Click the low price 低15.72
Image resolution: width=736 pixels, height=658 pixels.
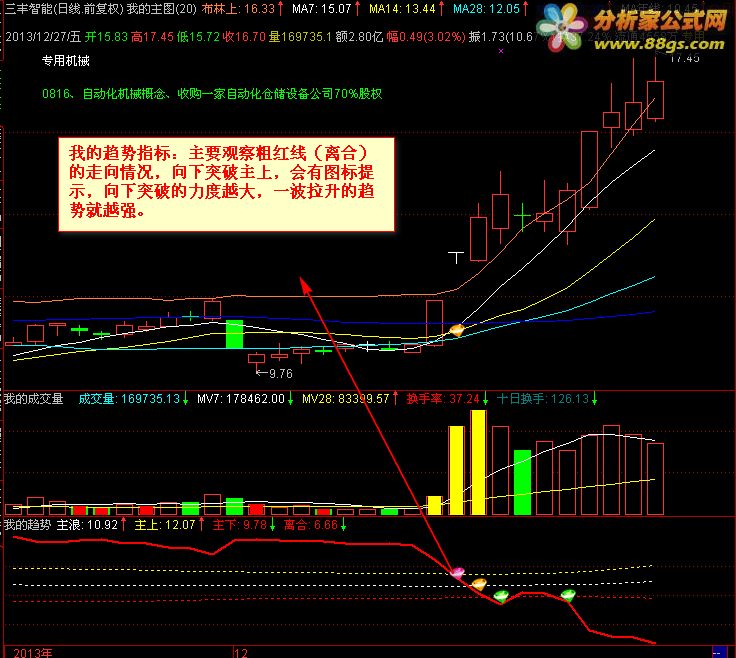[x=198, y=37]
